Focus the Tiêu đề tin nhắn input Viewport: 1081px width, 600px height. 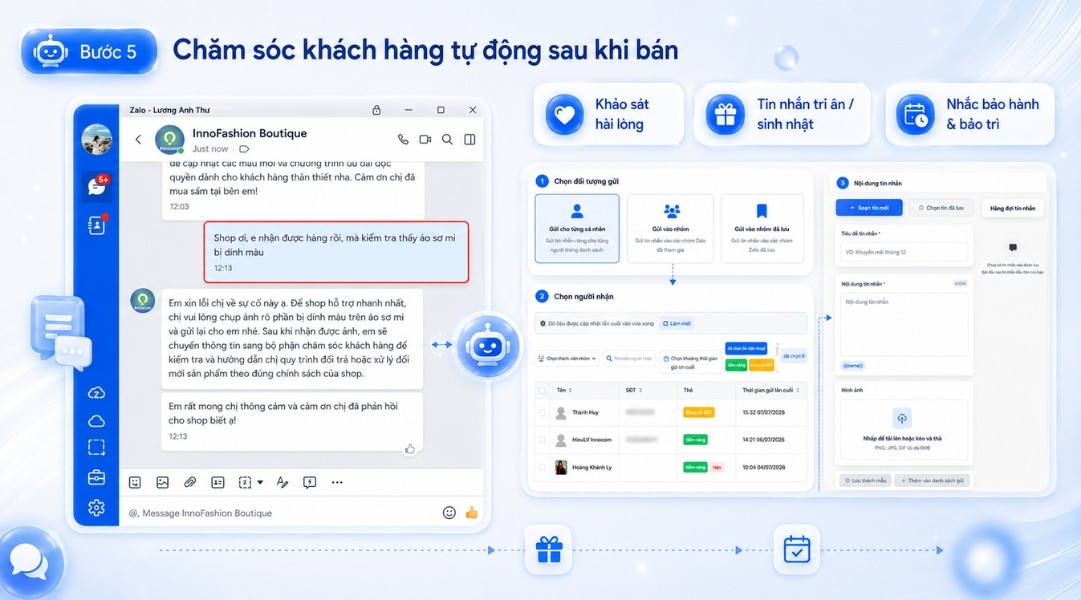click(904, 252)
